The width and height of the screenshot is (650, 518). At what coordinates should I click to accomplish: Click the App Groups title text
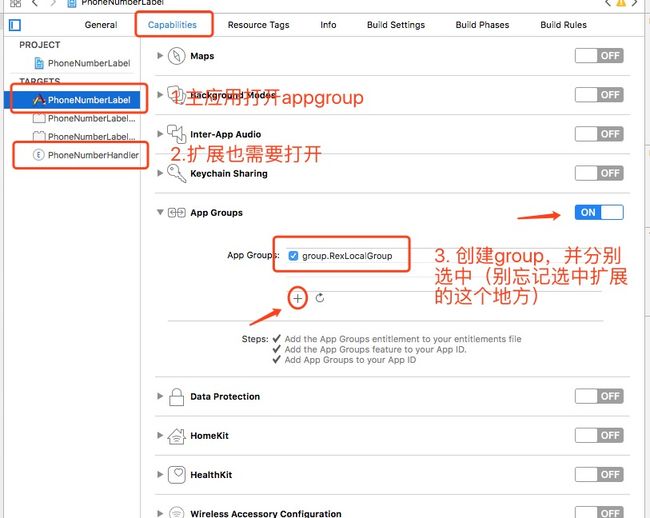(216, 213)
